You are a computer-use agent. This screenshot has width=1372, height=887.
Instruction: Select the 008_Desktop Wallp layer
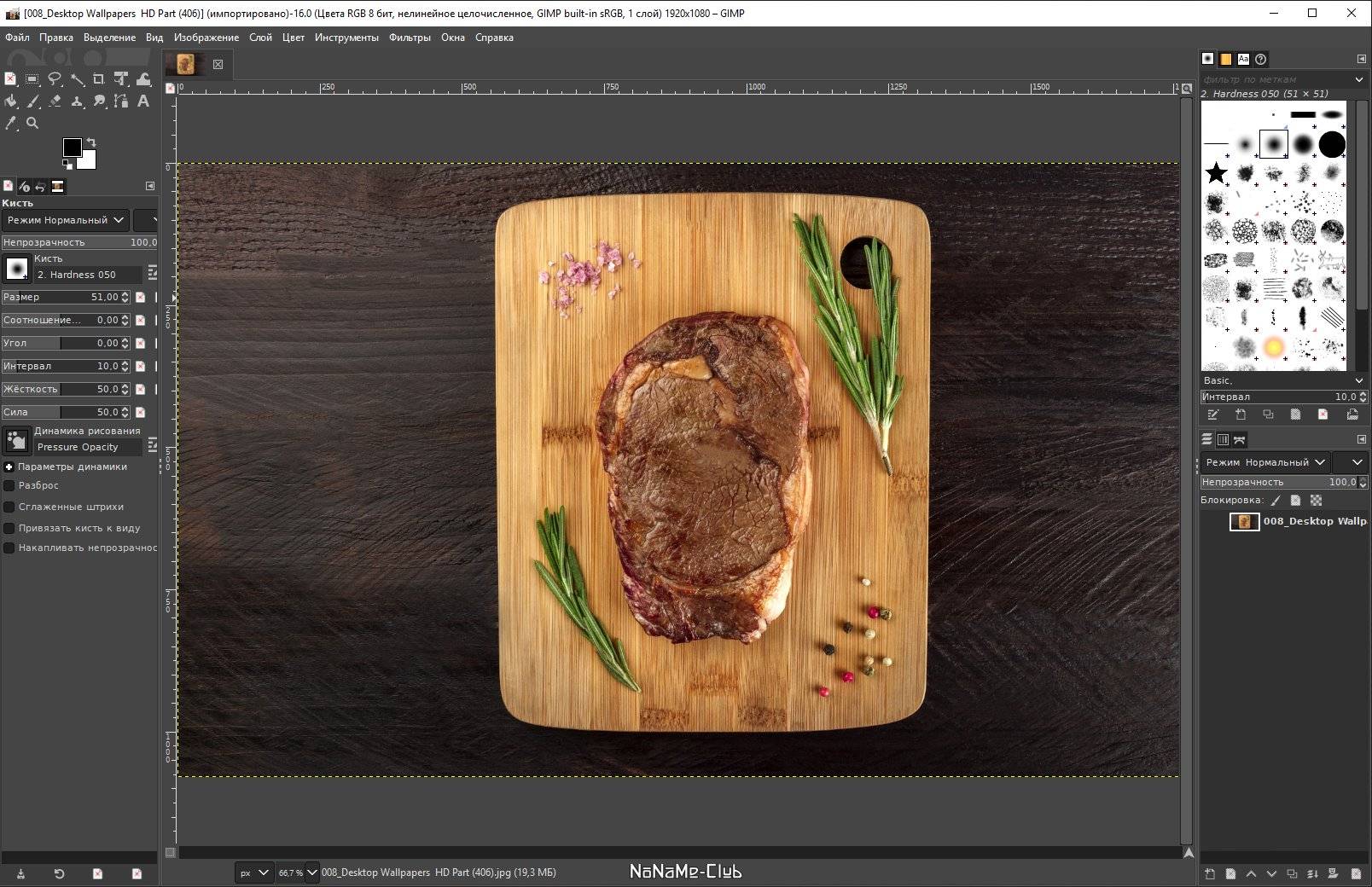[1285, 521]
